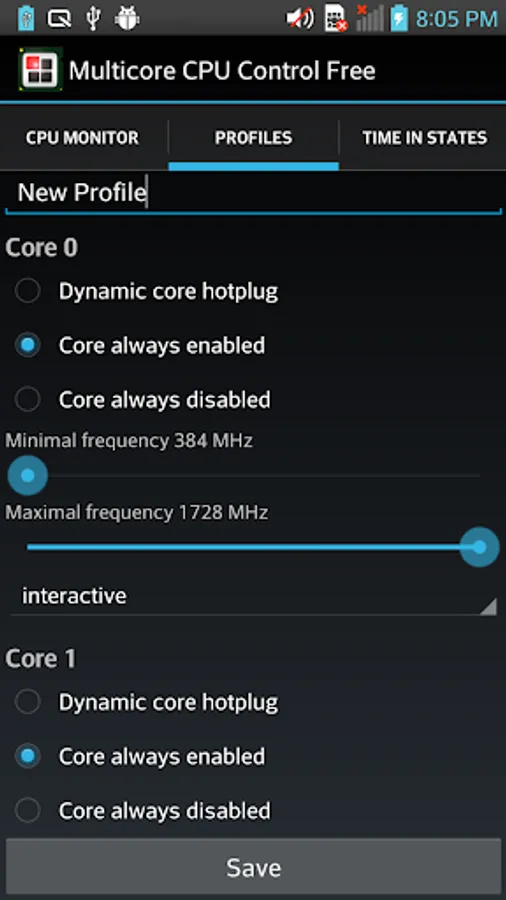This screenshot has height=900, width=506.
Task: Click the Minimal frequency slider handle
Action: [28, 475]
